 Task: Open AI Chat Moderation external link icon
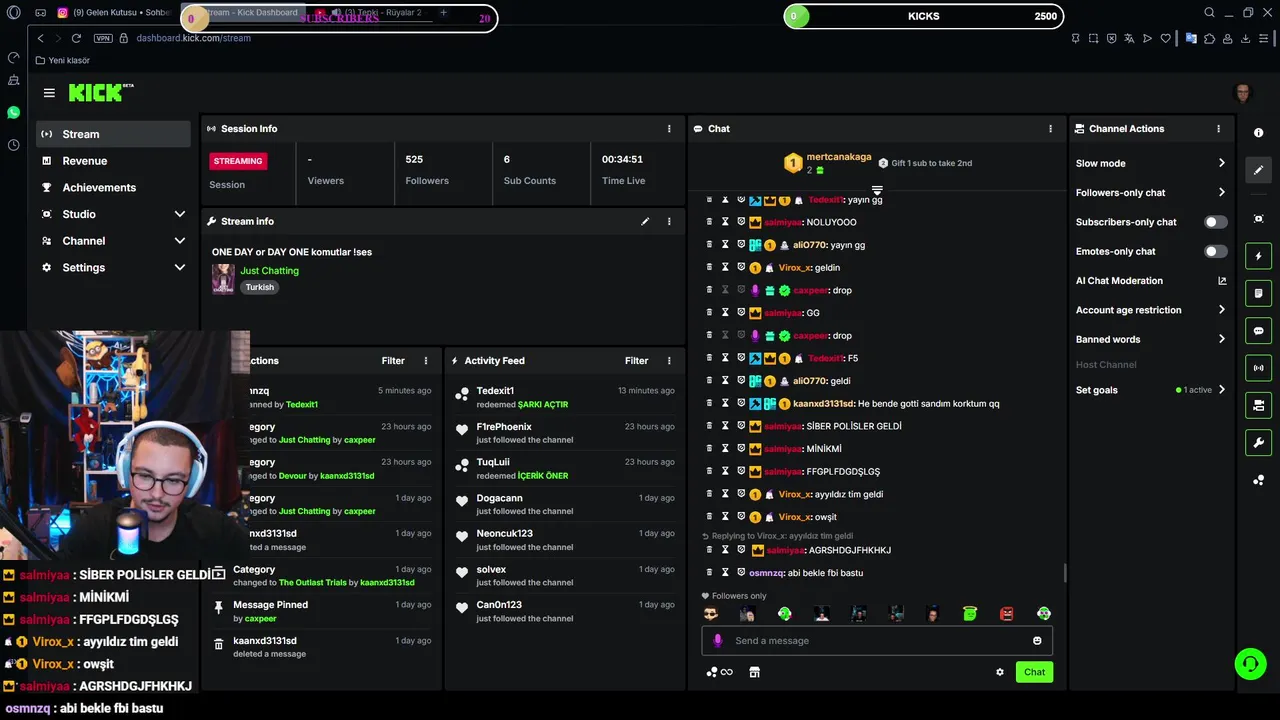1222,281
